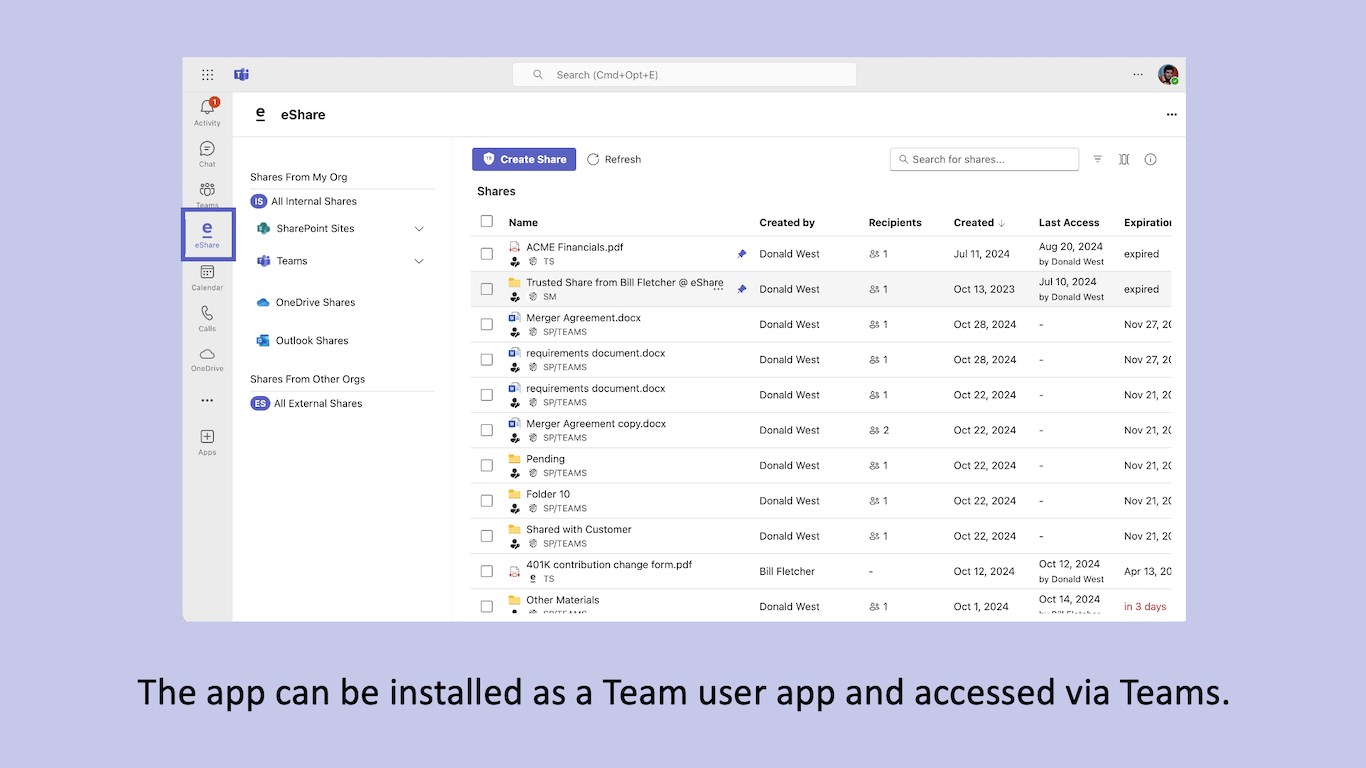Image resolution: width=1366 pixels, height=768 pixels.
Task: Expand the SharePoint Sites section
Action: (x=419, y=229)
